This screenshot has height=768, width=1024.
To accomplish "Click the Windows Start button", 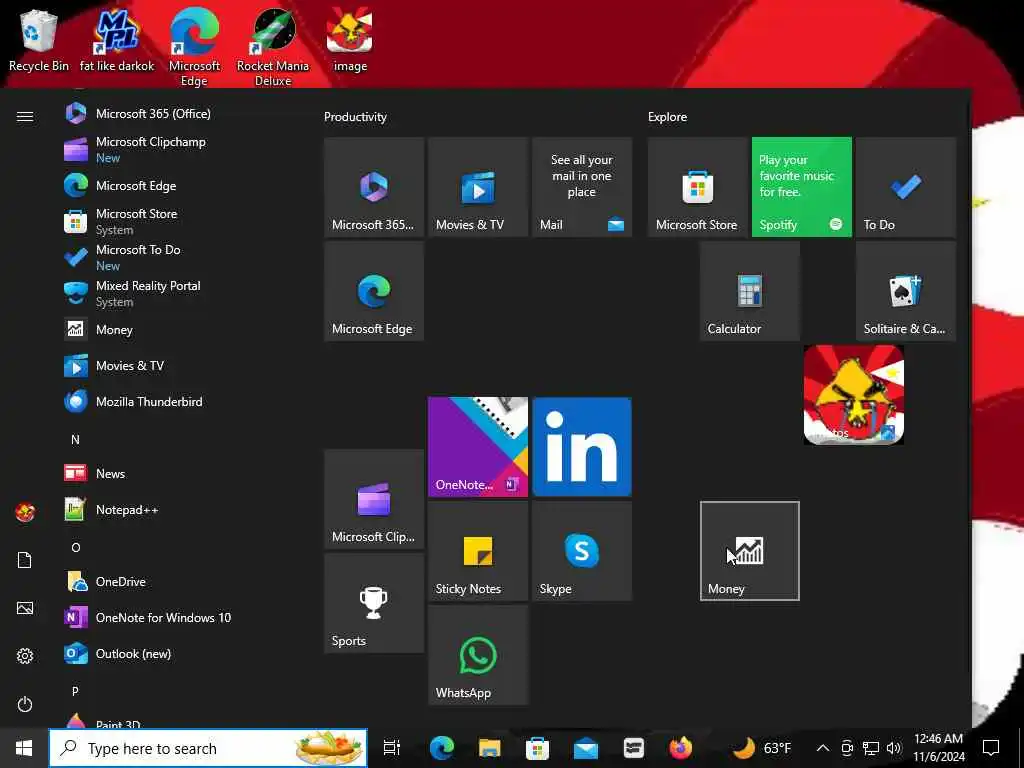I will (24, 748).
